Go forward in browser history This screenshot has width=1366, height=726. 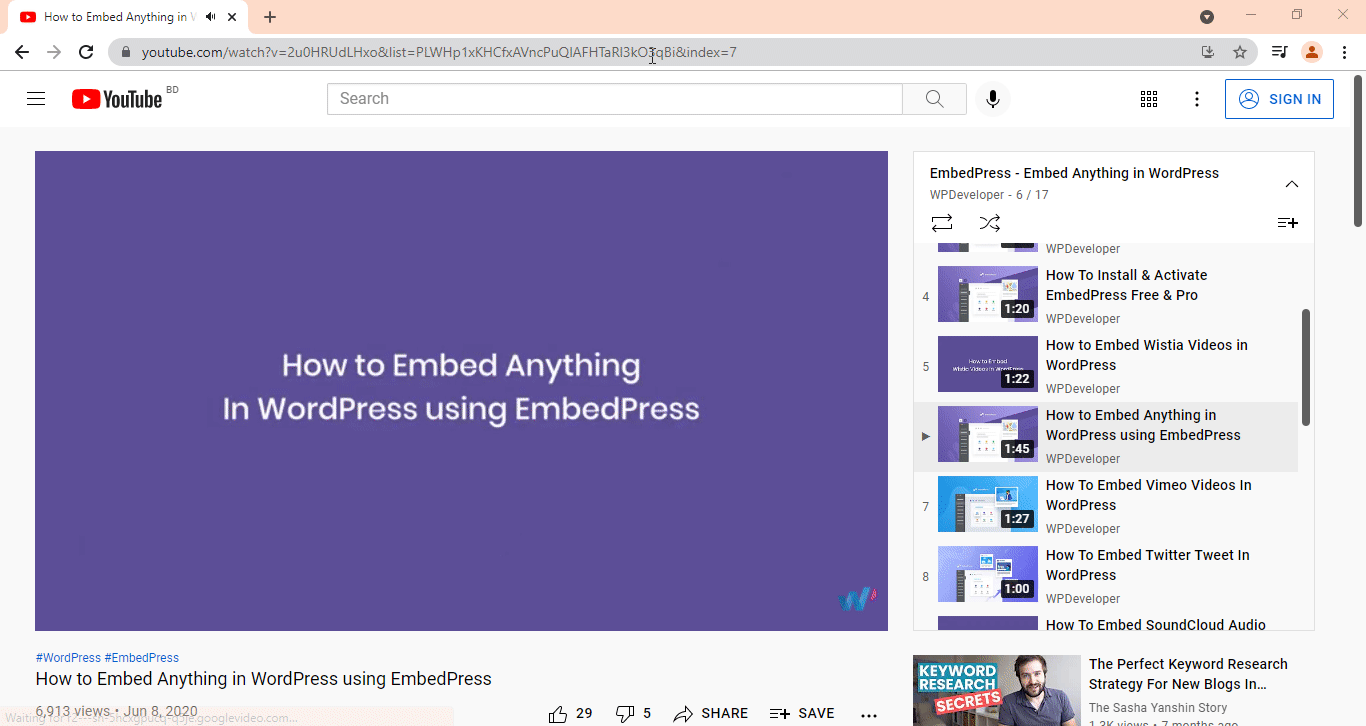(x=54, y=52)
